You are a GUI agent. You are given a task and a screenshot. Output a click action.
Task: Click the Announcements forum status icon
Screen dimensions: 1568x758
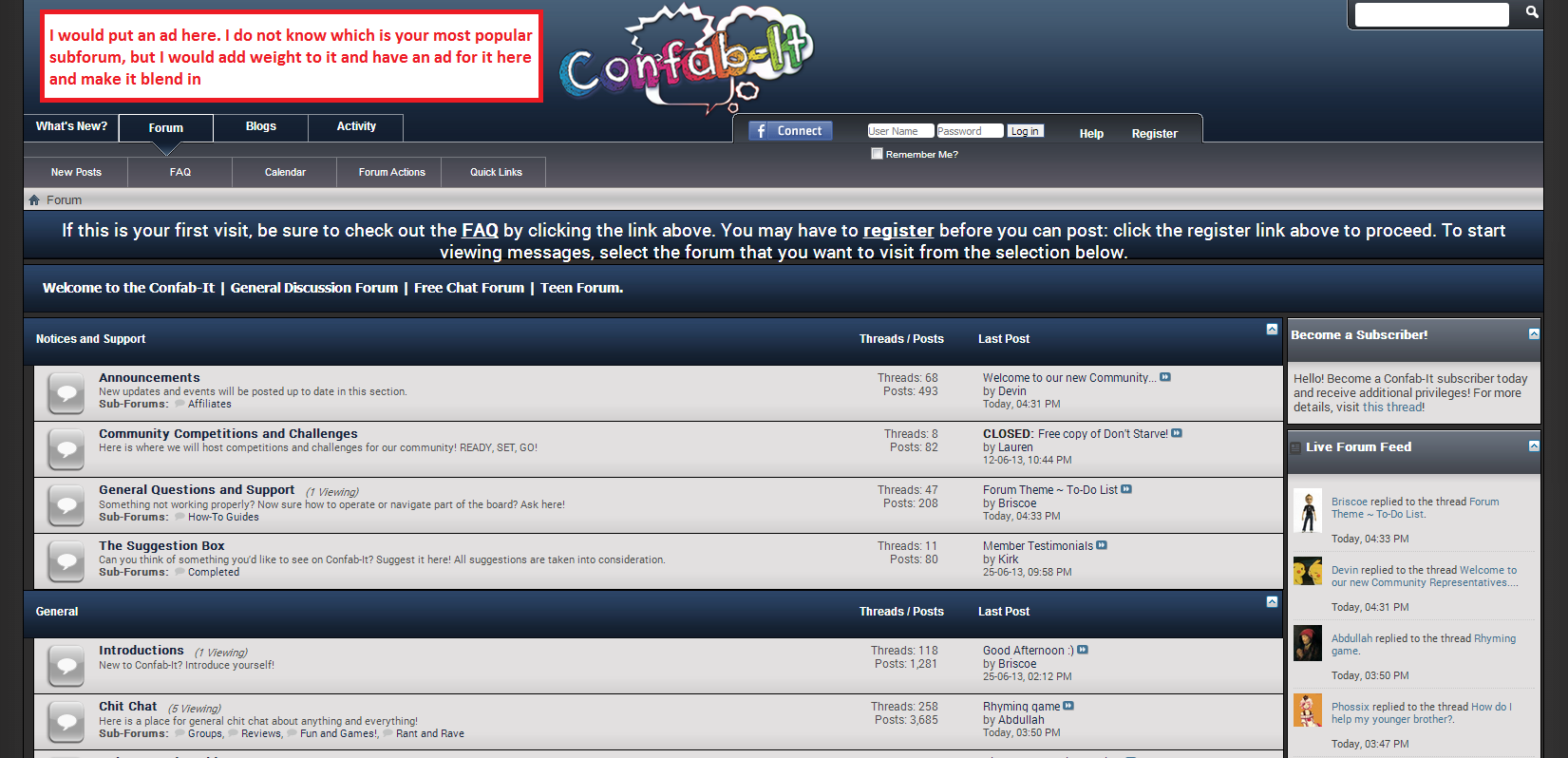coord(66,393)
